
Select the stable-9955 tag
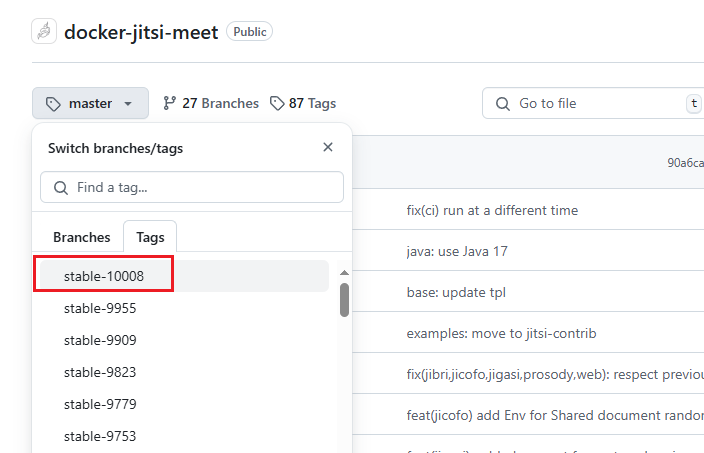click(184, 308)
